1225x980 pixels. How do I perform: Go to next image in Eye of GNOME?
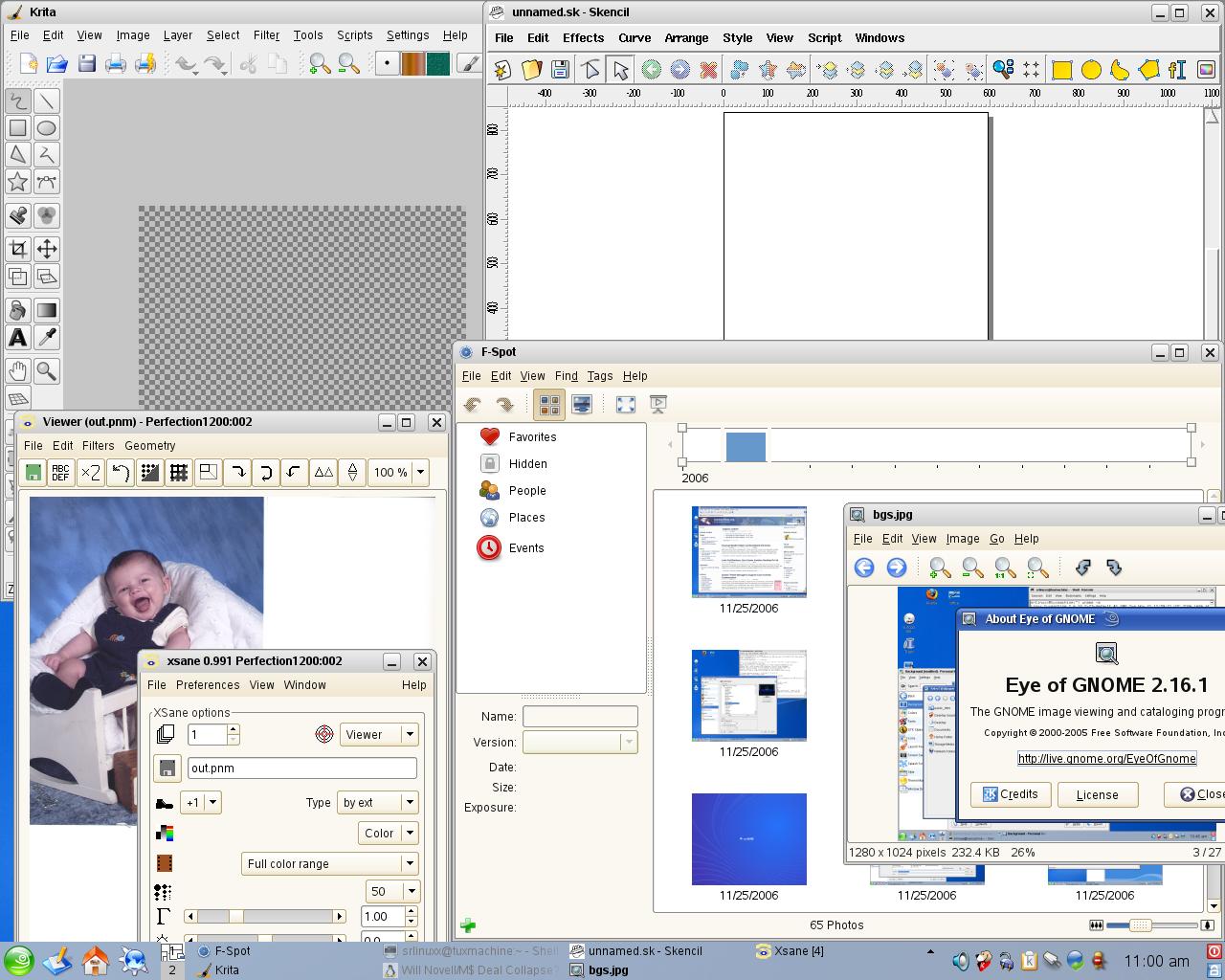(x=896, y=568)
